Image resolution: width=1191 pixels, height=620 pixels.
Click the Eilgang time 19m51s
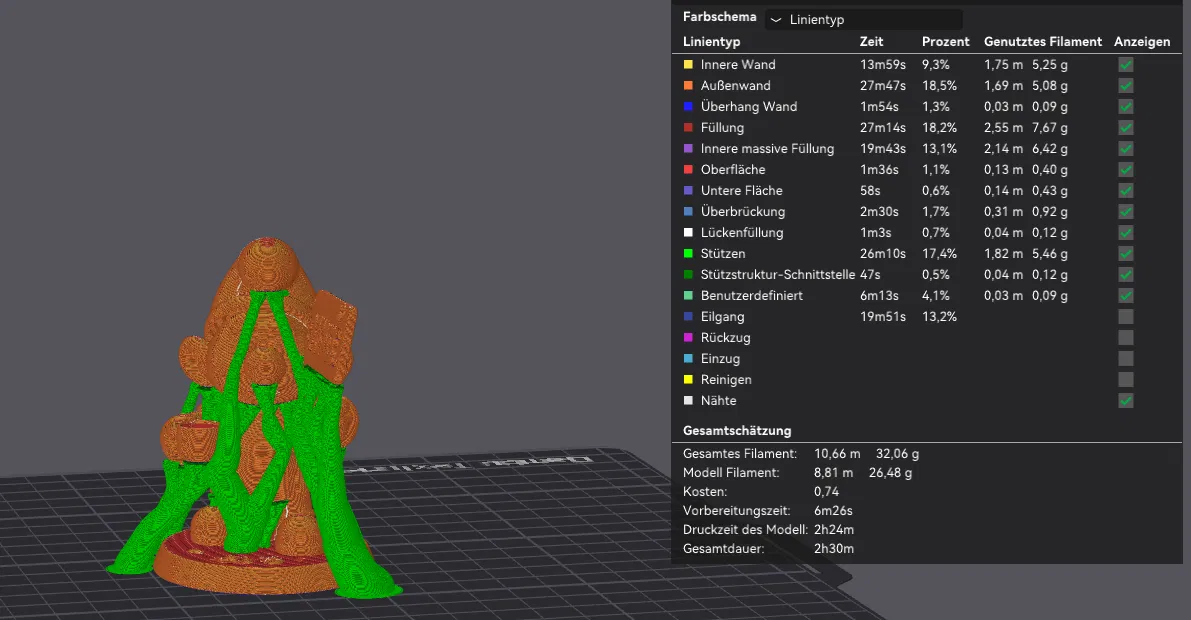tap(883, 317)
